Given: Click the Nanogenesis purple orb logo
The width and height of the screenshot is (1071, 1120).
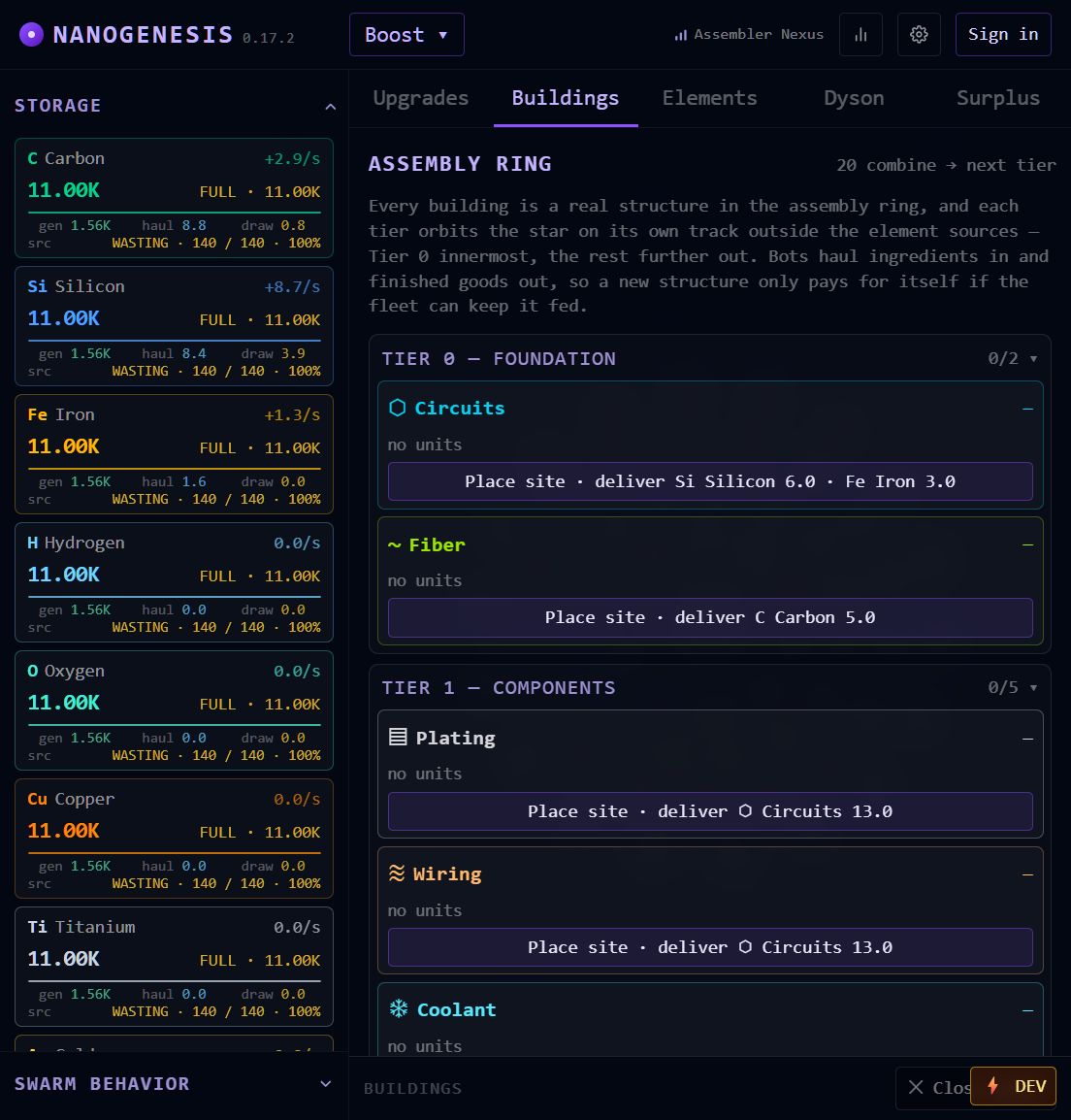Looking at the screenshot, I should [x=31, y=34].
